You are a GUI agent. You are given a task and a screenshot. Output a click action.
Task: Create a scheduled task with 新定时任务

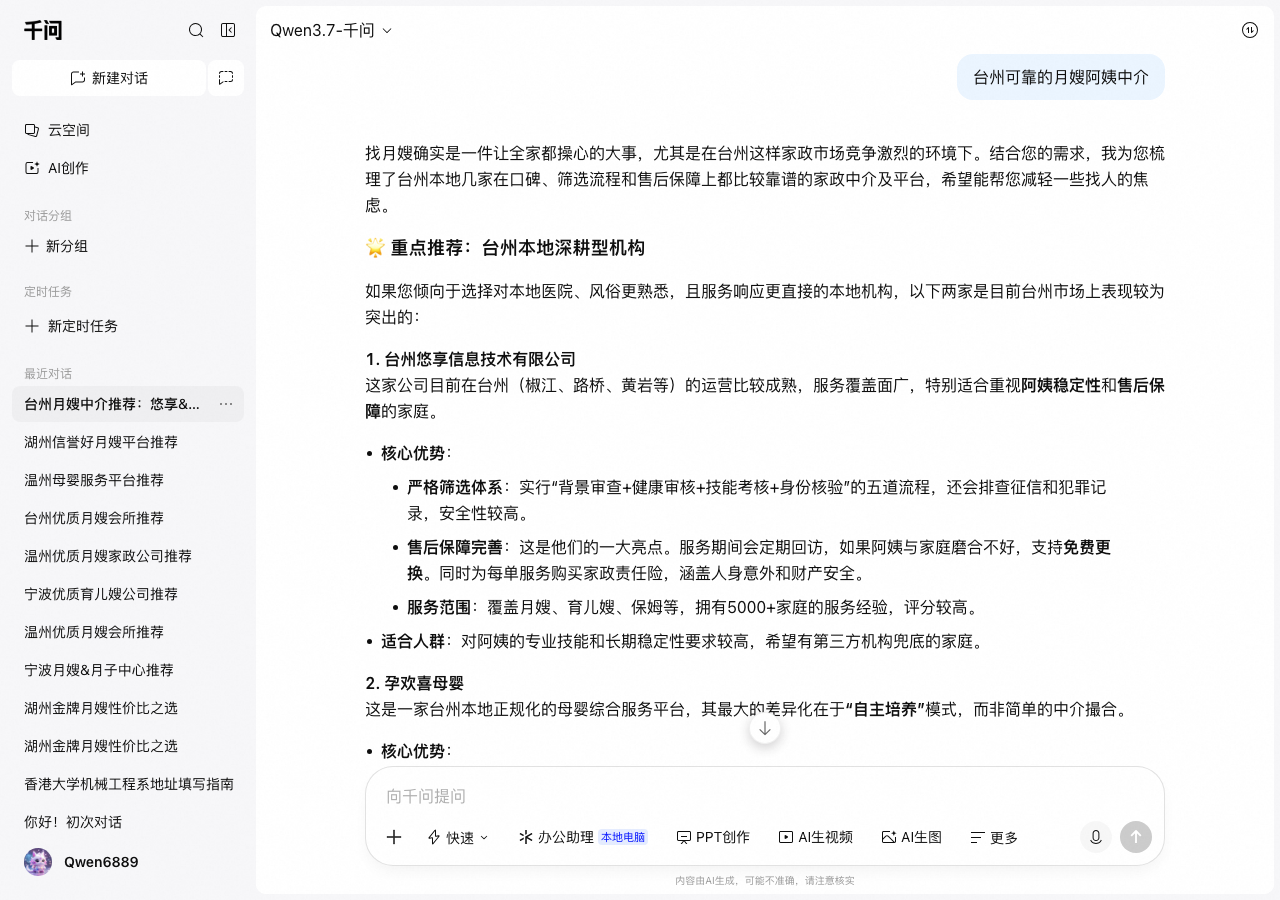pyautogui.click(x=71, y=326)
